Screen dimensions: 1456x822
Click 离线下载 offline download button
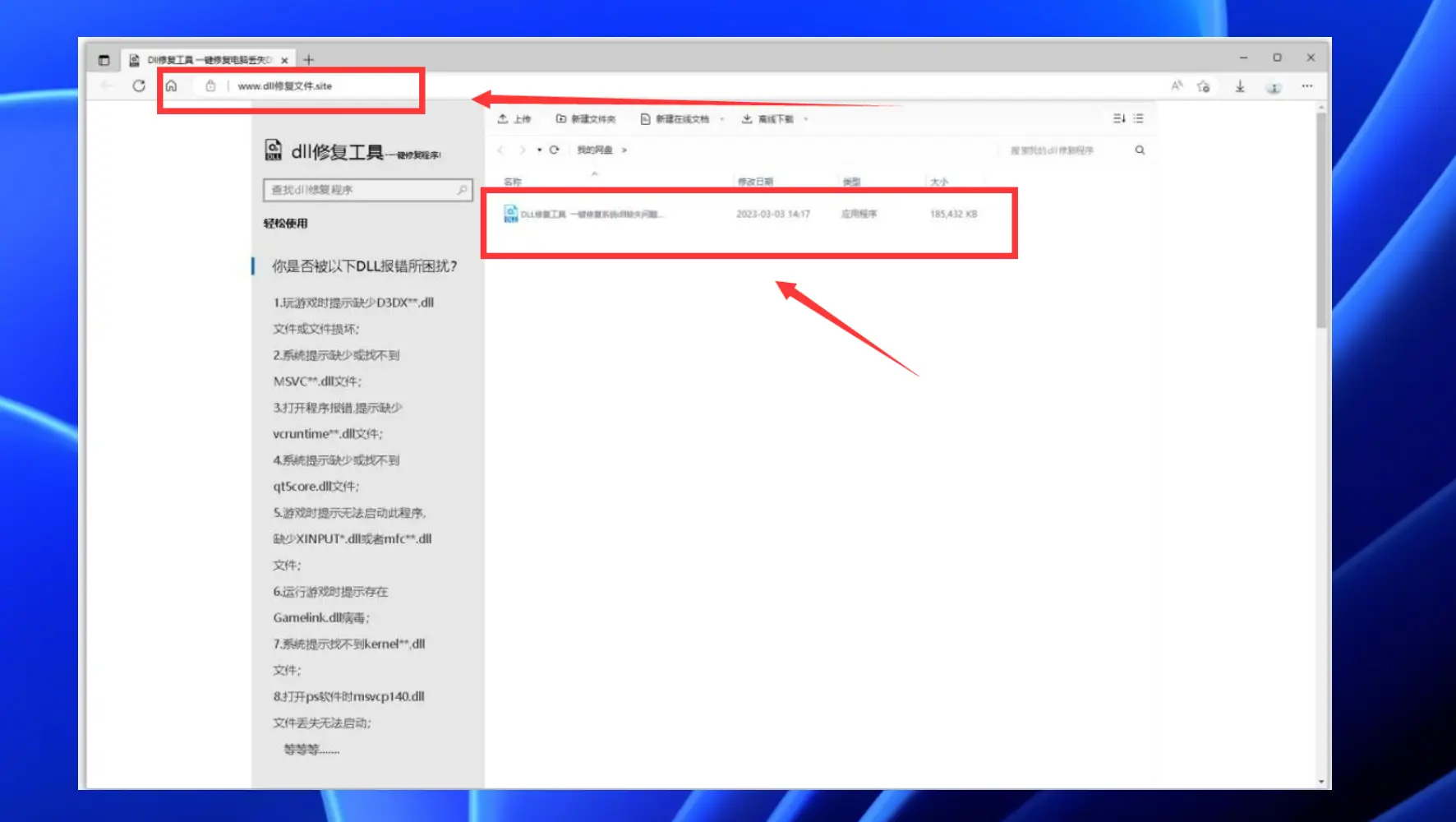click(x=768, y=119)
